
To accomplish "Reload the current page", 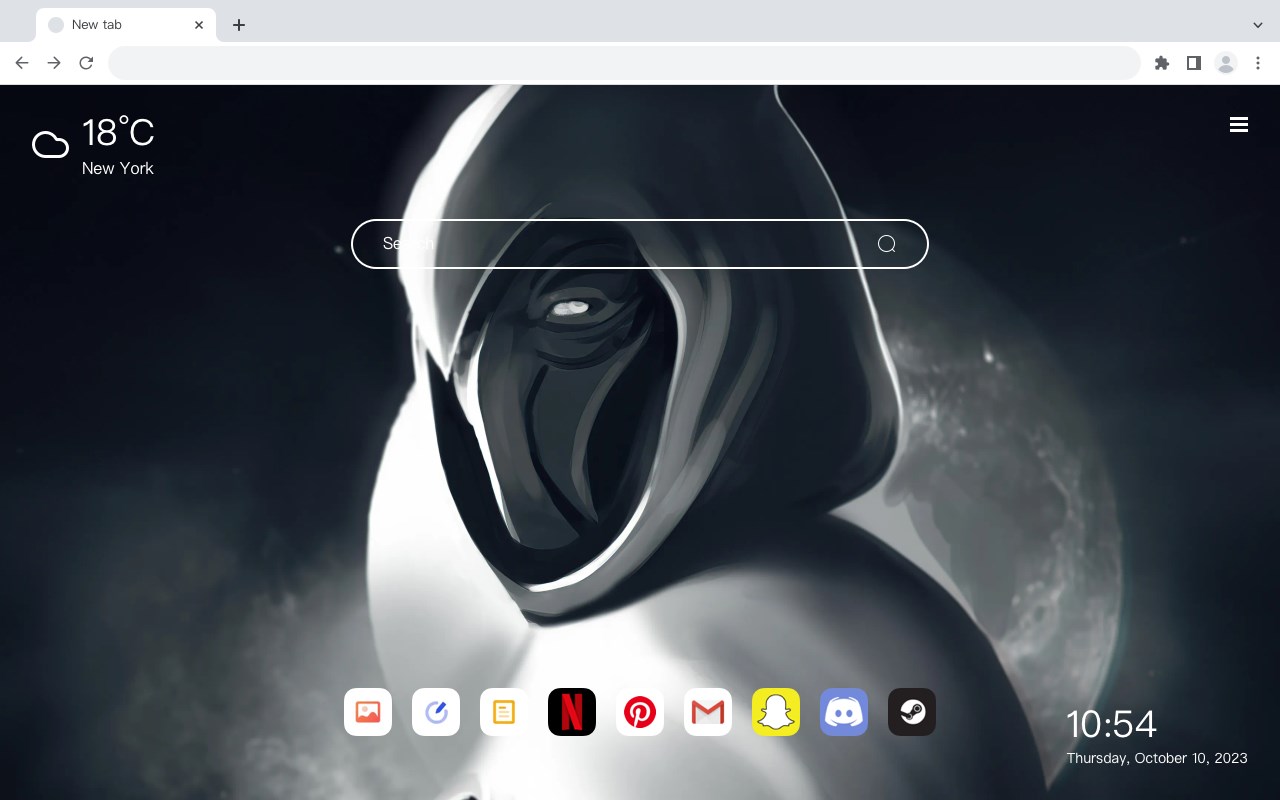I will (86, 63).
